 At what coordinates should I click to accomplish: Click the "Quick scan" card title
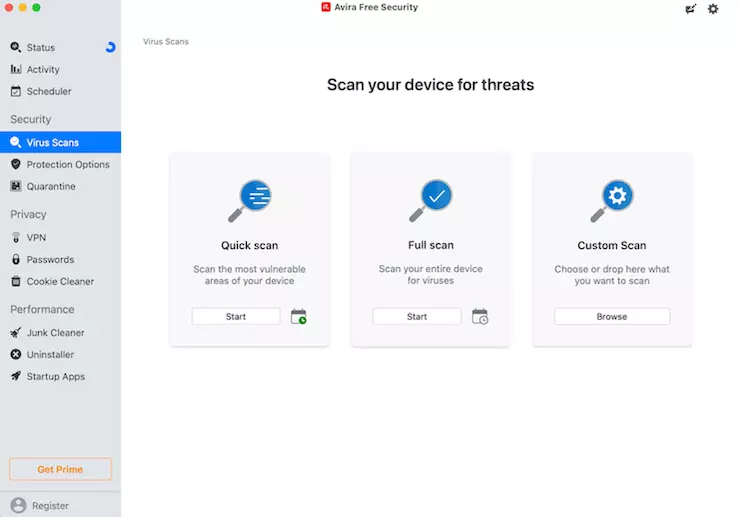[250, 246]
